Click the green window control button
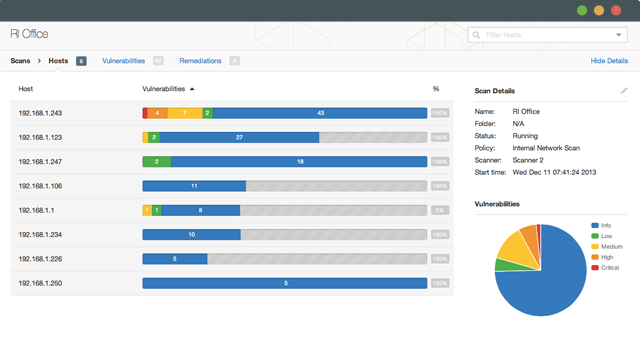Image resolution: width=640 pixels, height=360 pixels. tap(582, 11)
